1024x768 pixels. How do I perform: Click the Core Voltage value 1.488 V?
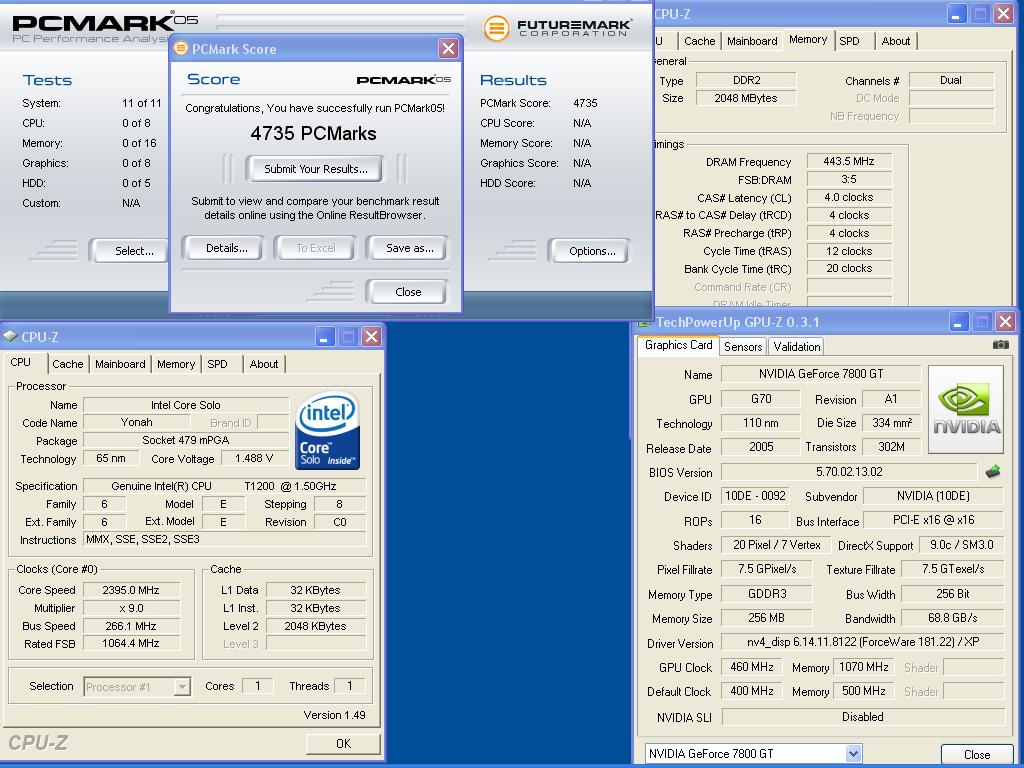(254, 458)
